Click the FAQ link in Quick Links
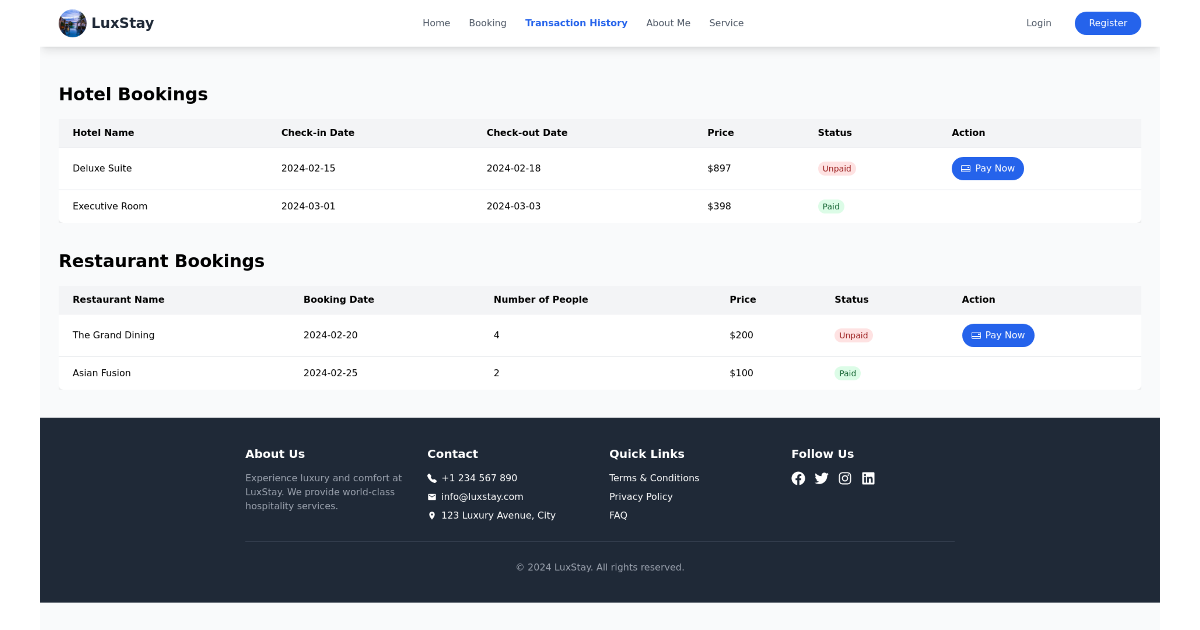This screenshot has height=630, width=1200. pos(618,515)
